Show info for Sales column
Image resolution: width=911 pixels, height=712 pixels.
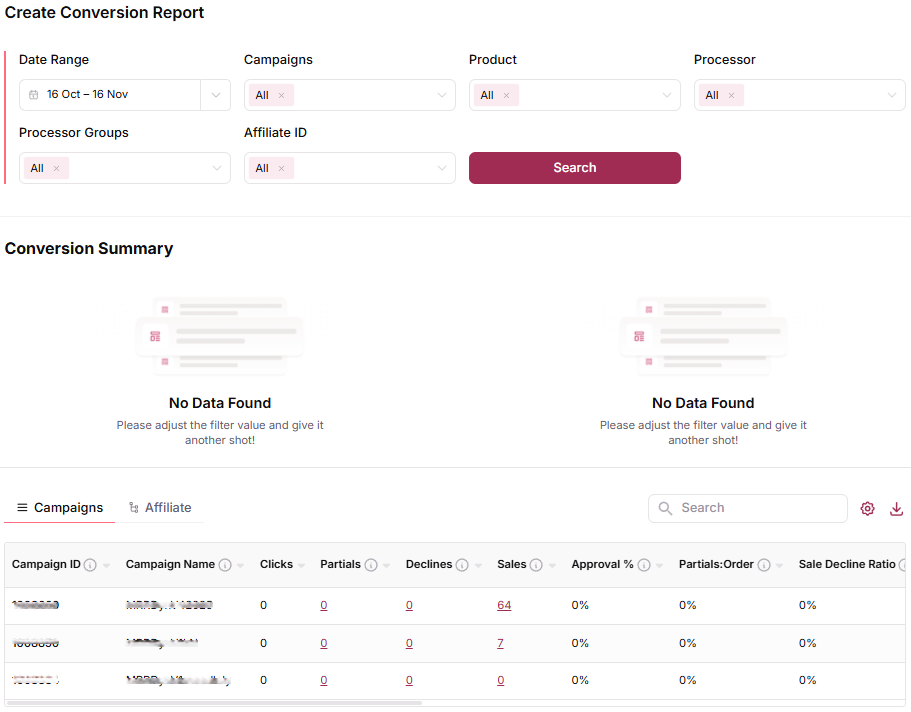(x=536, y=565)
